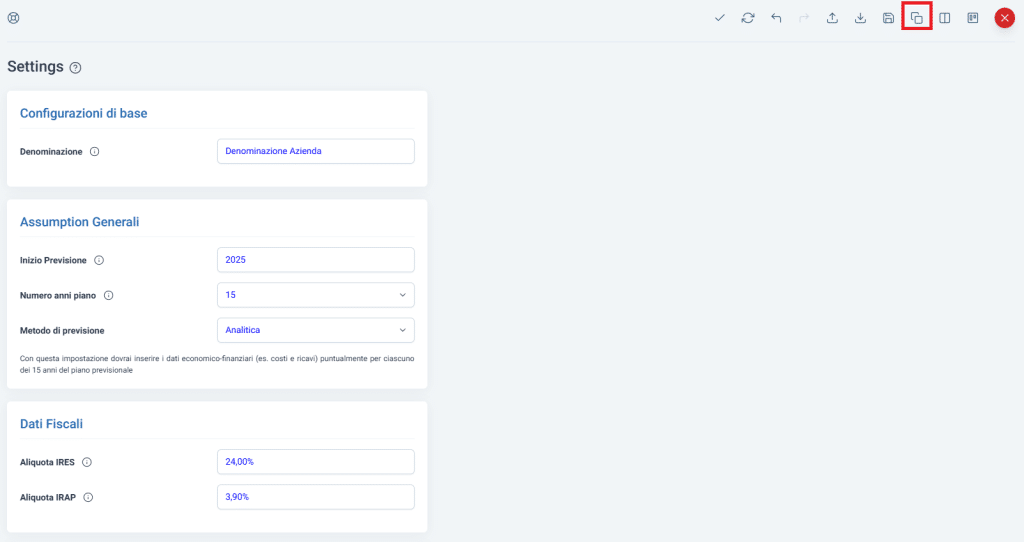Select the Aliquota IRES input field
The height and width of the screenshot is (542, 1024).
(315, 462)
